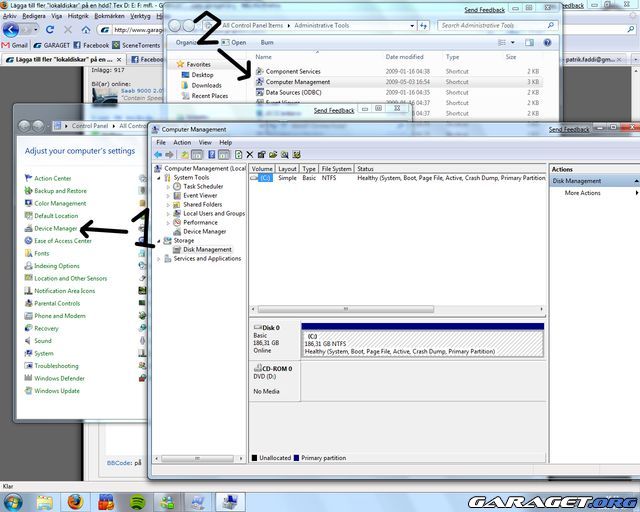Expand the Services and Applications node
Viewport: 640px width, 512px height.
[158, 259]
